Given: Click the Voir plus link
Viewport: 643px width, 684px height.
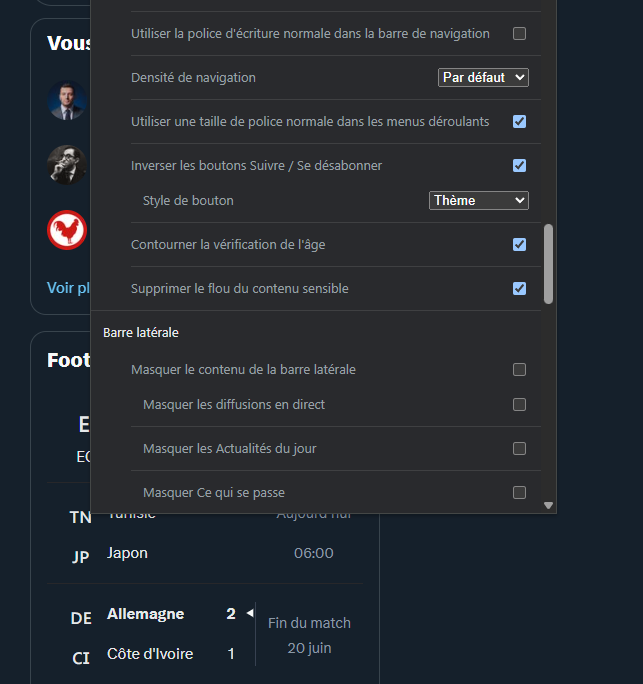Looking at the screenshot, I should click(68, 288).
